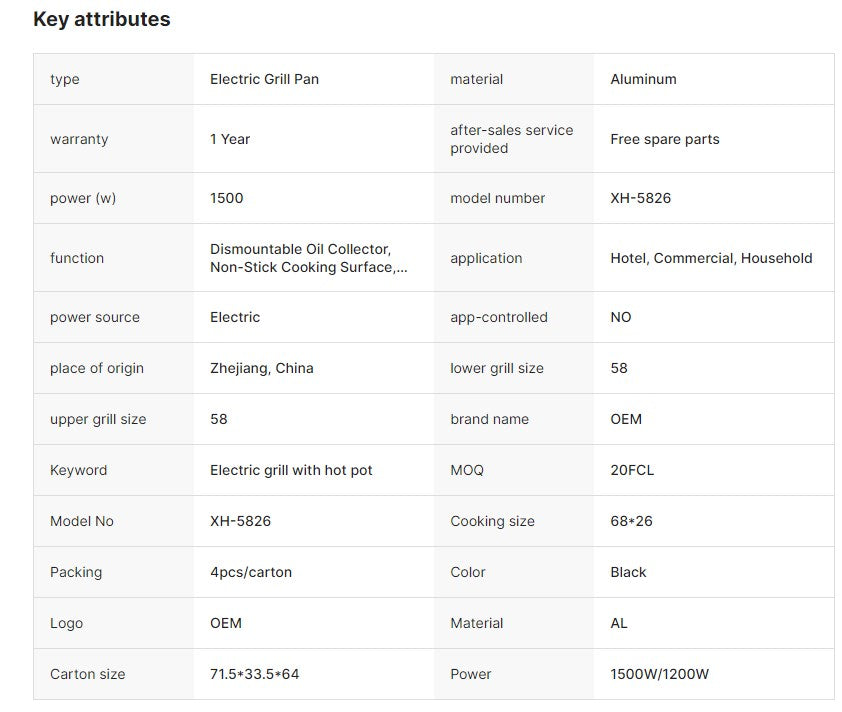842x712 pixels.
Task: Click the brand name OEM value
Action: point(626,419)
